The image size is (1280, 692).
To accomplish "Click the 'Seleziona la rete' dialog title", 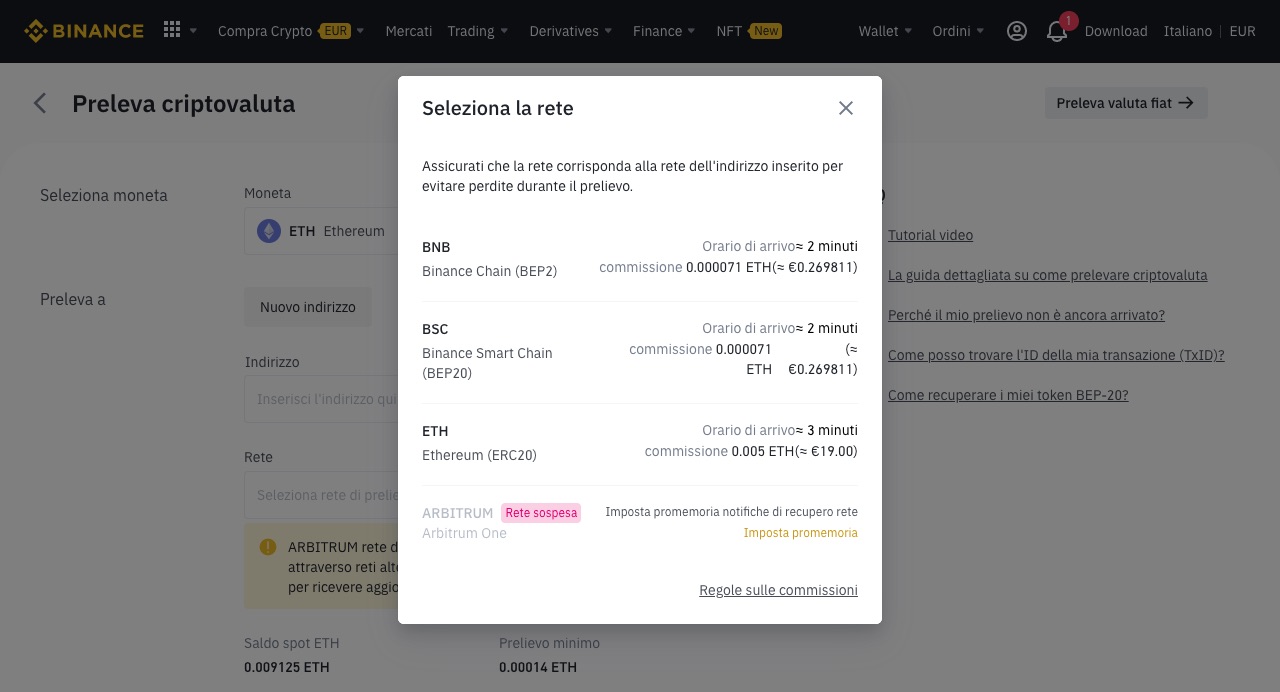I will [498, 108].
